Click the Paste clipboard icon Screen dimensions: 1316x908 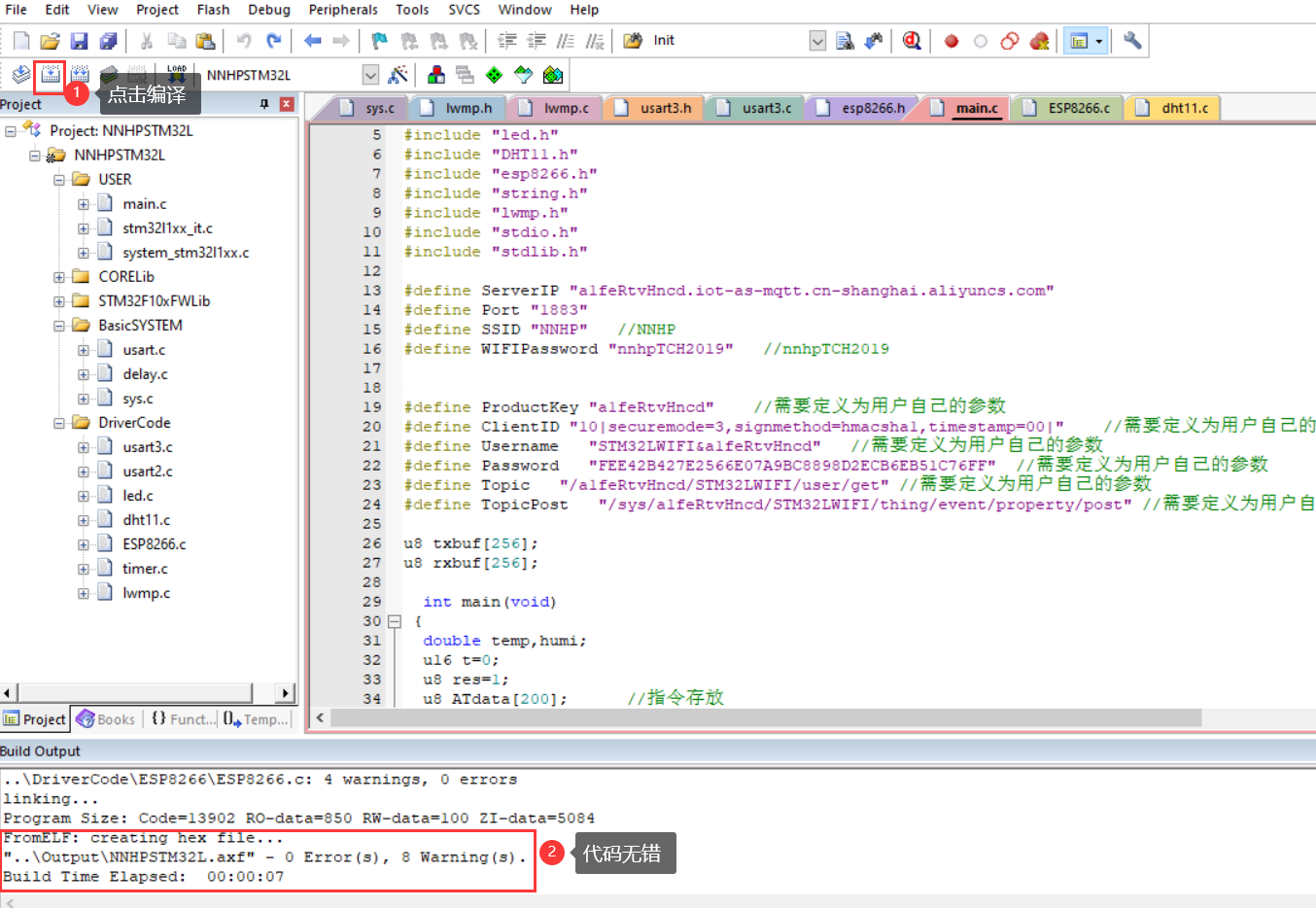[205, 41]
